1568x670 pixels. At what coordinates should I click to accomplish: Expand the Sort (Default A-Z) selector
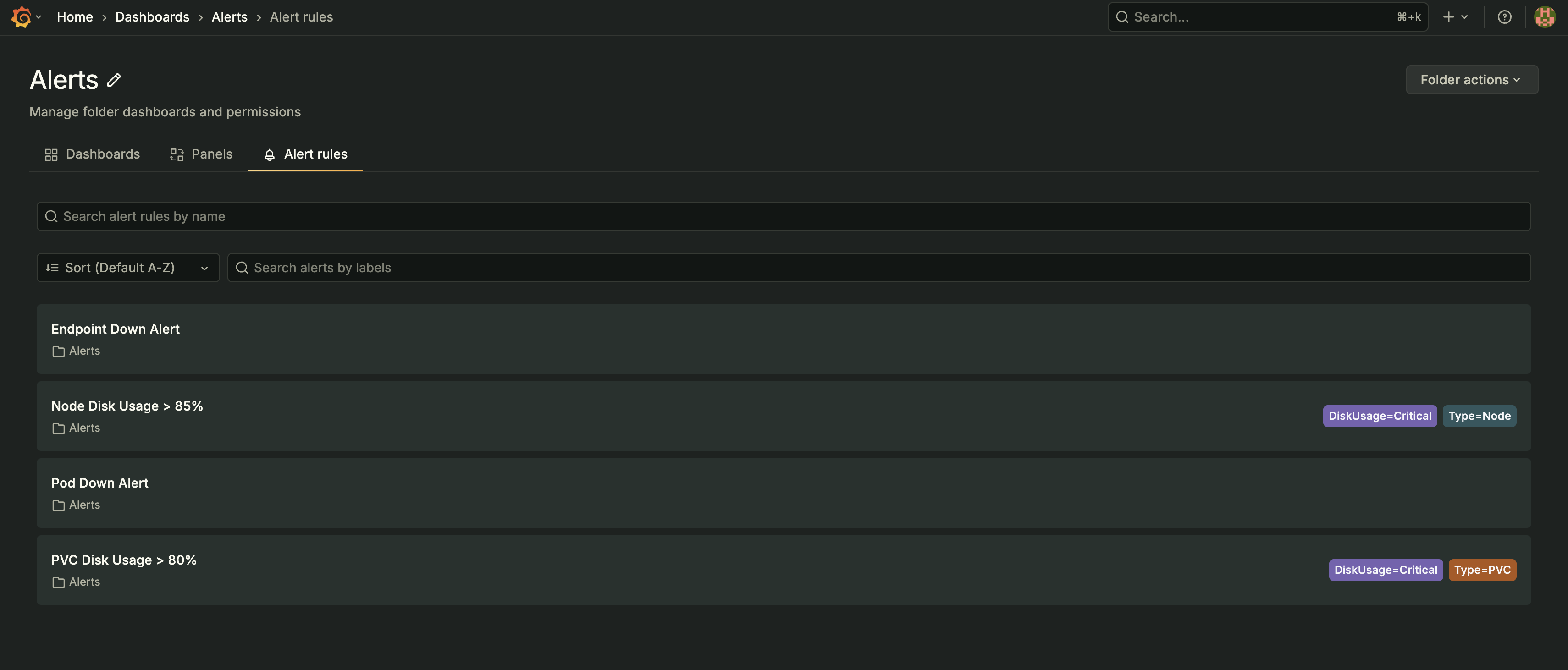click(128, 268)
